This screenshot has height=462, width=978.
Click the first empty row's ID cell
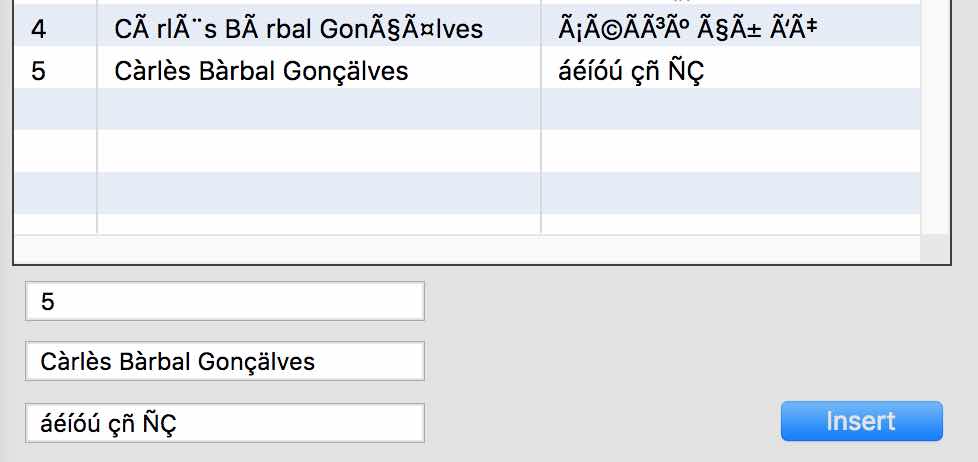click(55, 109)
